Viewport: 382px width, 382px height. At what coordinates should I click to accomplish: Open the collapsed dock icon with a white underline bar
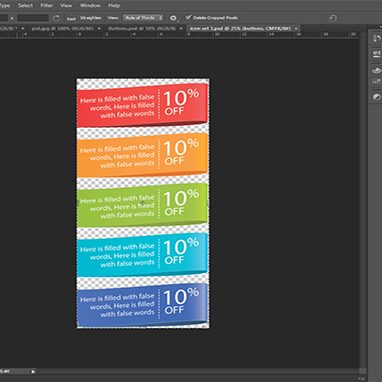(376, 54)
